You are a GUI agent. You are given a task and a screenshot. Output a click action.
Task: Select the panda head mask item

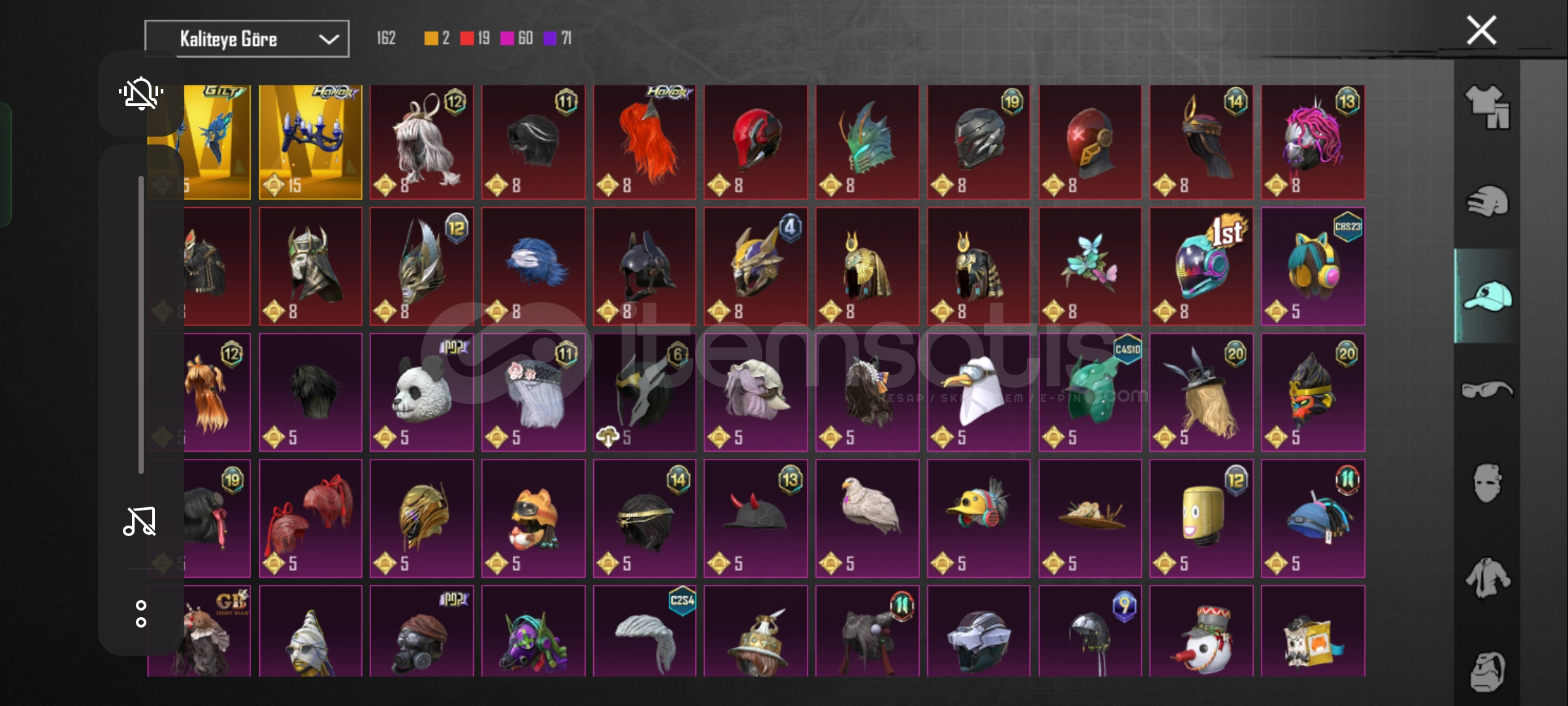[421, 392]
